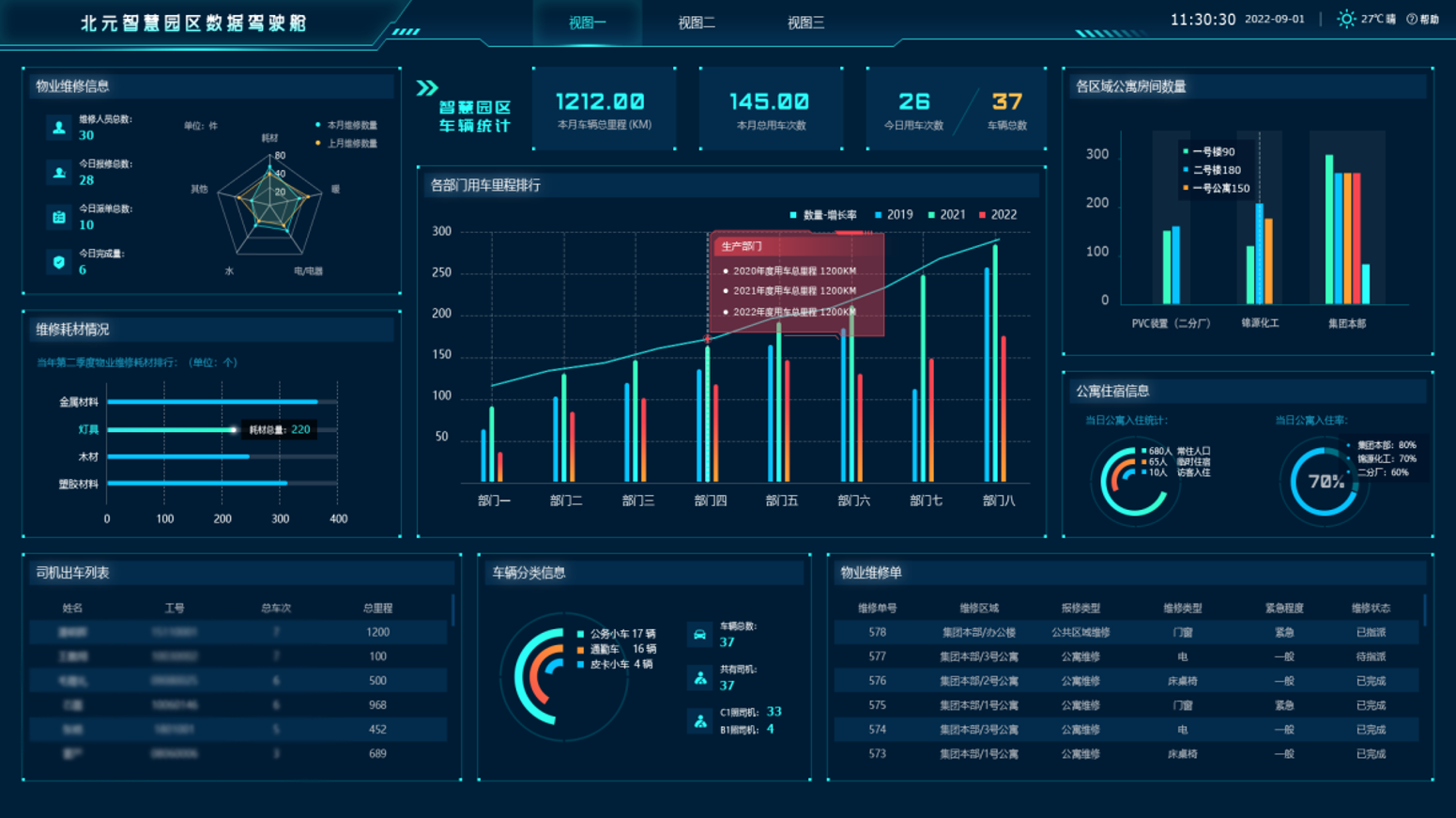Select the 视图一 tab
The image size is (1456, 818).
click(588, 23)
